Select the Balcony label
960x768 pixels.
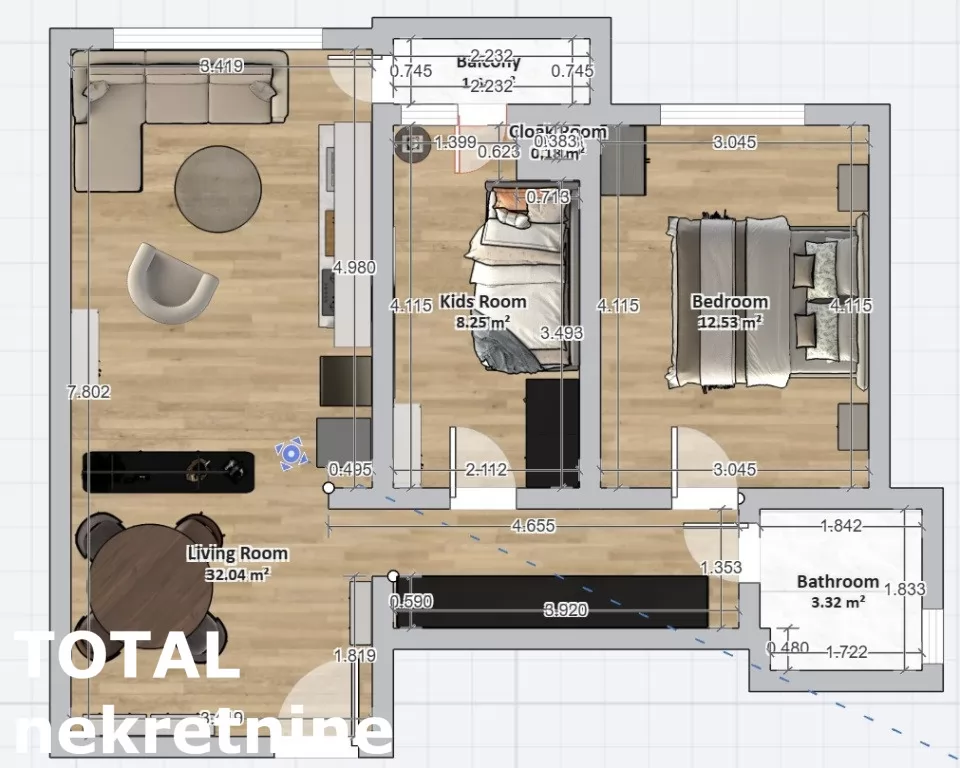pyautogui.click(x=488, y=61)
